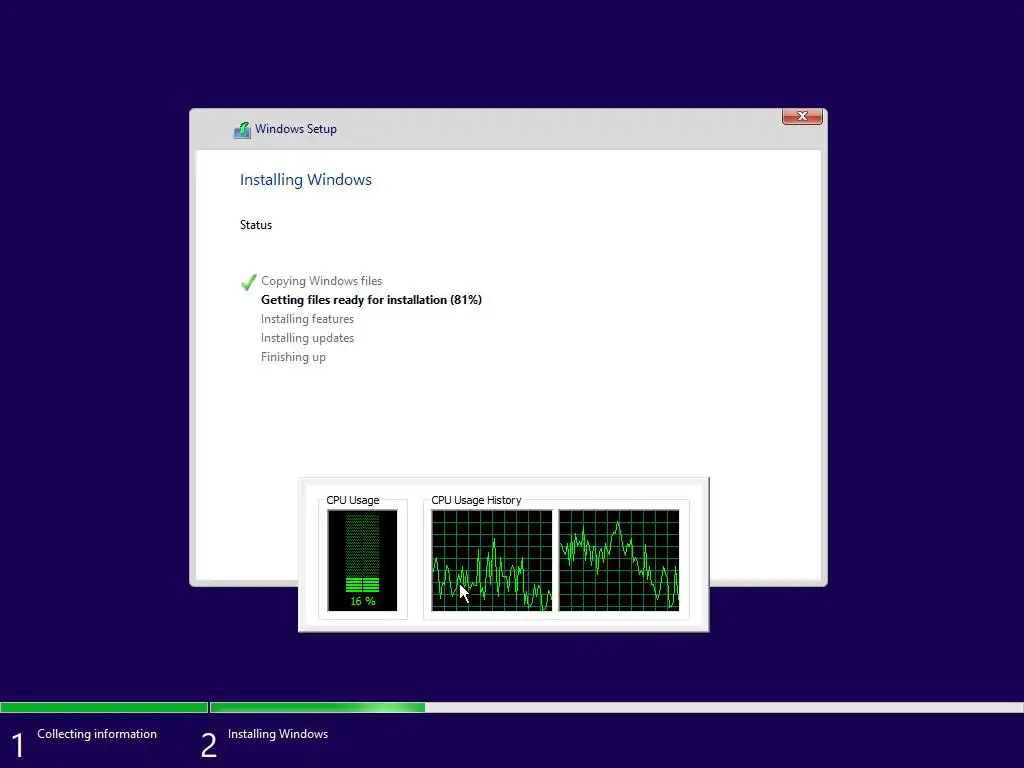Click the Installing Windows bottom progress bar
The image size is (1024, 768).
(x=616, y=707)
